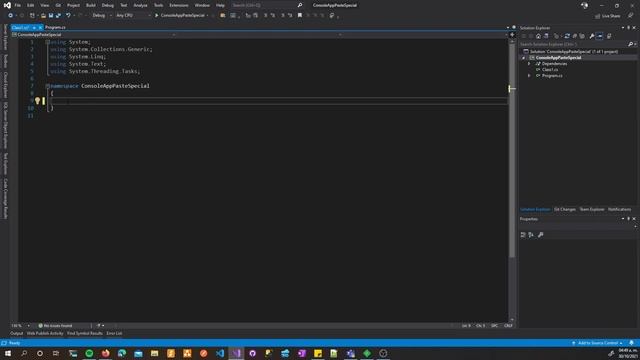Click the lightbulb quick actions icon on line 9

click(37, 100)
